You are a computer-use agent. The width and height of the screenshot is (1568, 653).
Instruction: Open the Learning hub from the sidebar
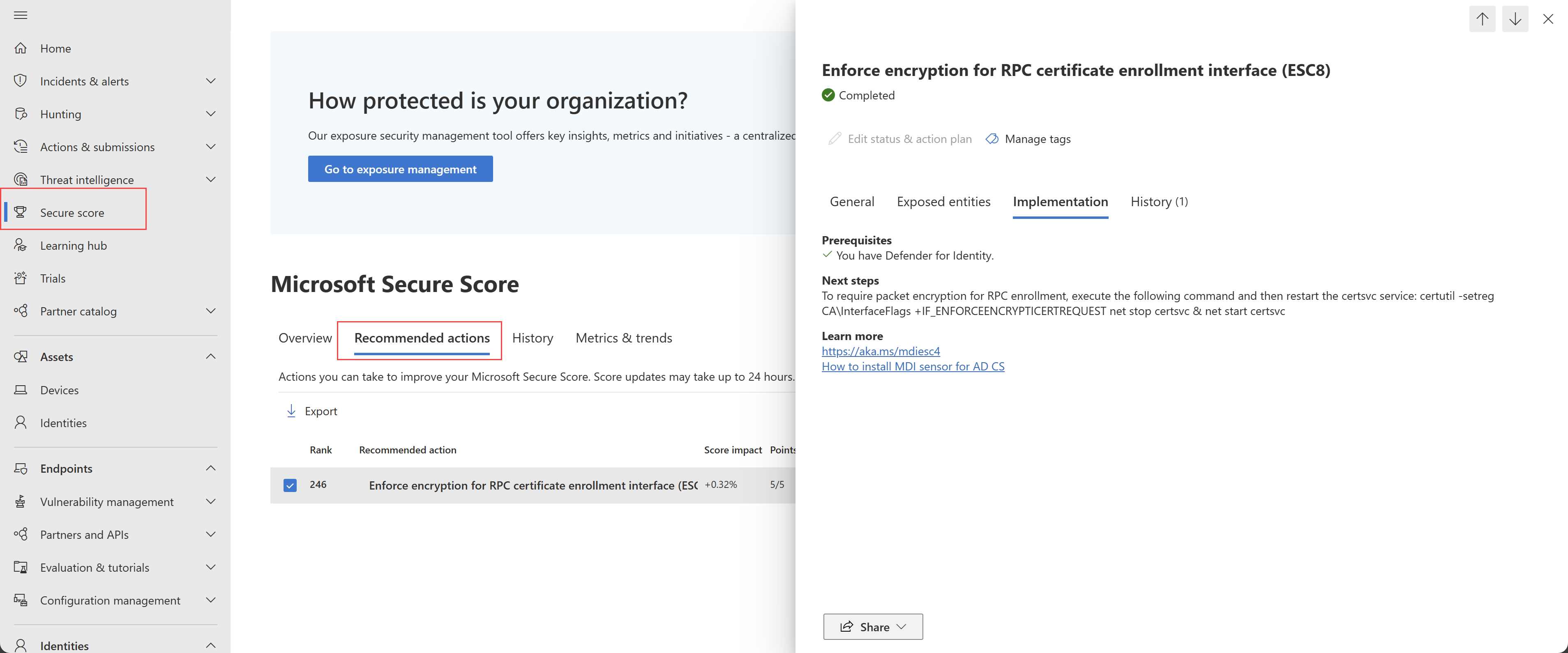pyautogui.click(x=74, y=245)
